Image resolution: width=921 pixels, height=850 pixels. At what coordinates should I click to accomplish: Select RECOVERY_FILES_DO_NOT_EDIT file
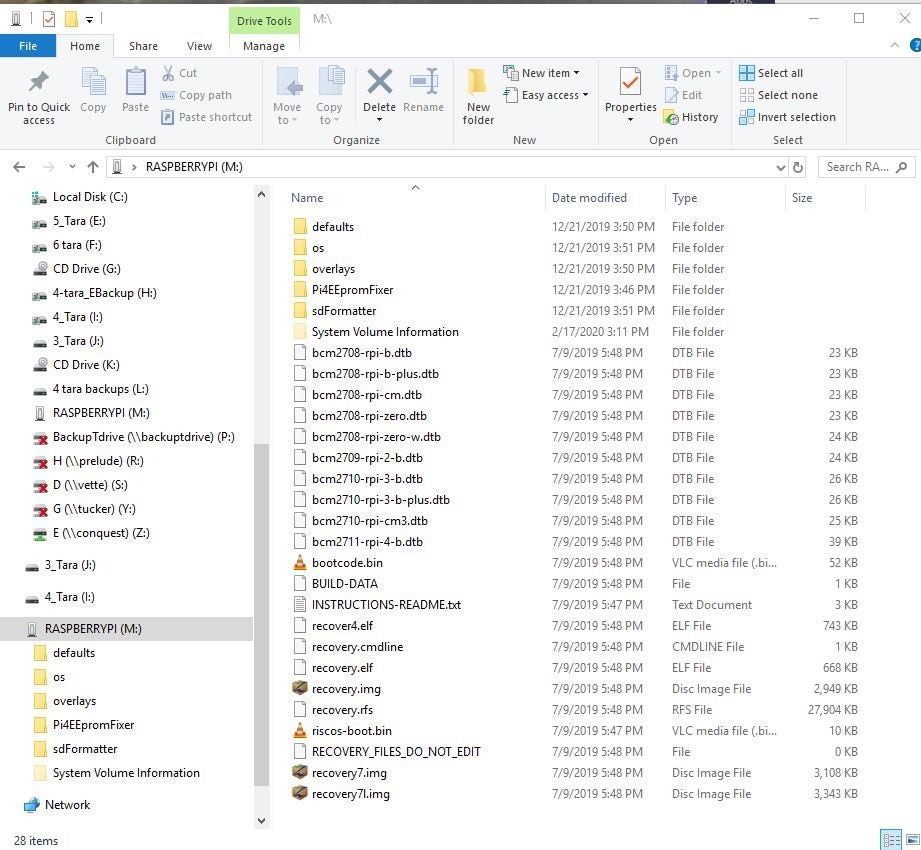[396, 752]
